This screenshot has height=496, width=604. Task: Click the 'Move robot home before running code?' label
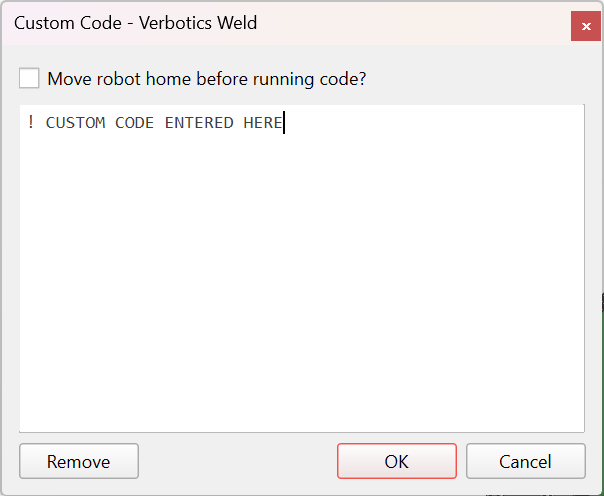[206, 79]
